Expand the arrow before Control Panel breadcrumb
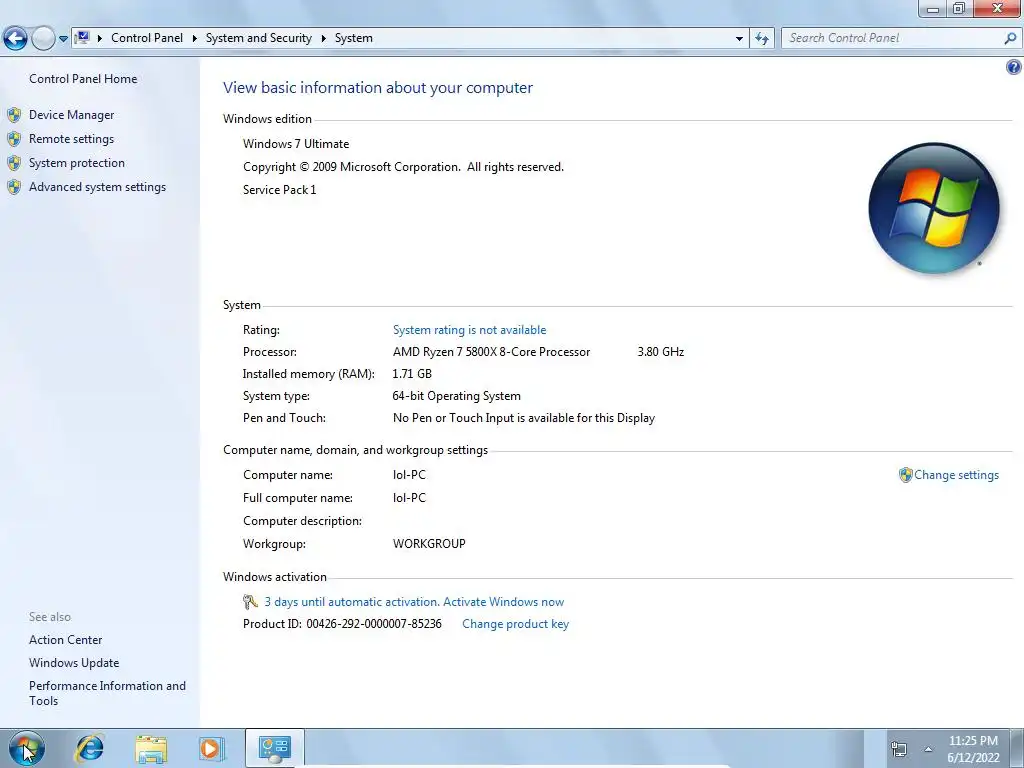The image size is (1024, 768). coord(100,39)
